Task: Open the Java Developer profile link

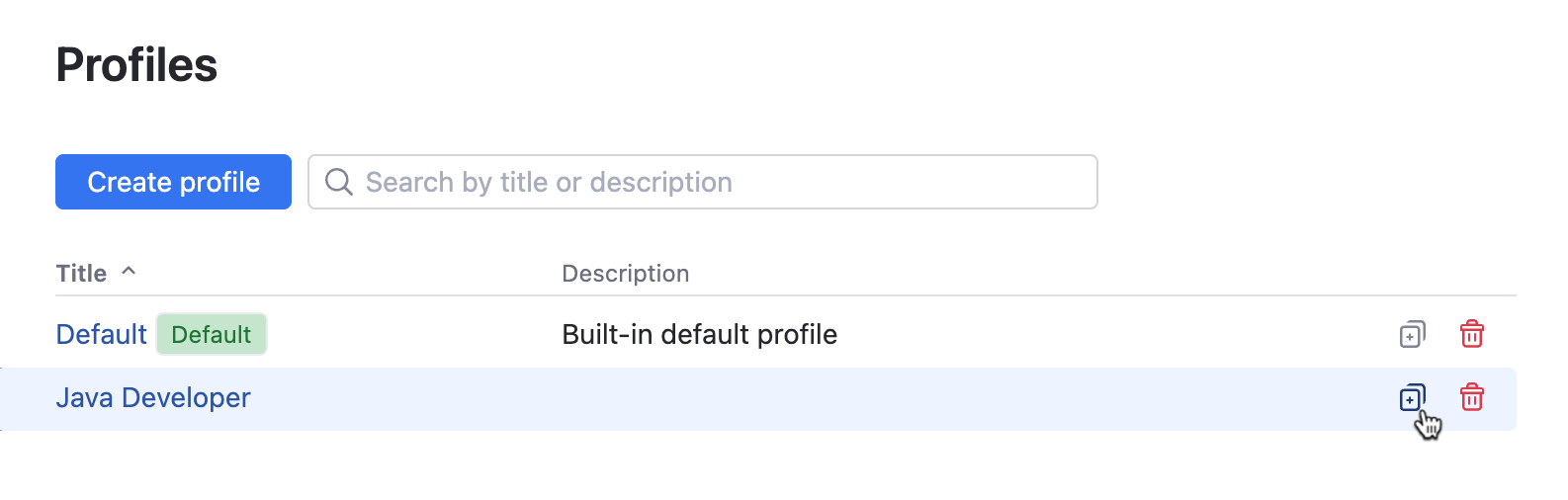Action: [153, 398]
